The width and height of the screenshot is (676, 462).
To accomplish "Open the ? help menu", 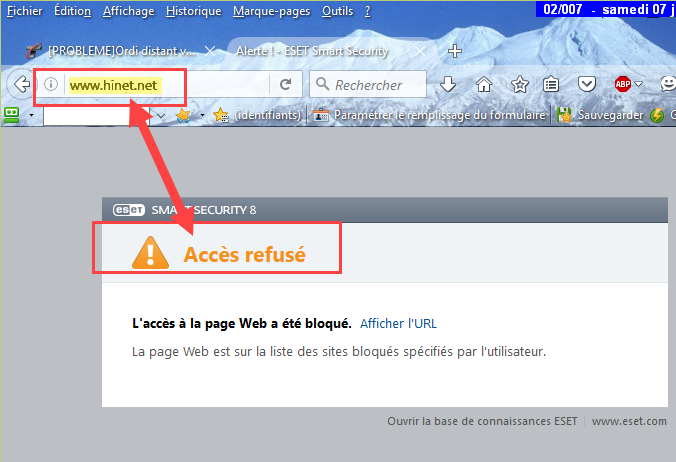I will pyautogui.click(x=367, y=11).
